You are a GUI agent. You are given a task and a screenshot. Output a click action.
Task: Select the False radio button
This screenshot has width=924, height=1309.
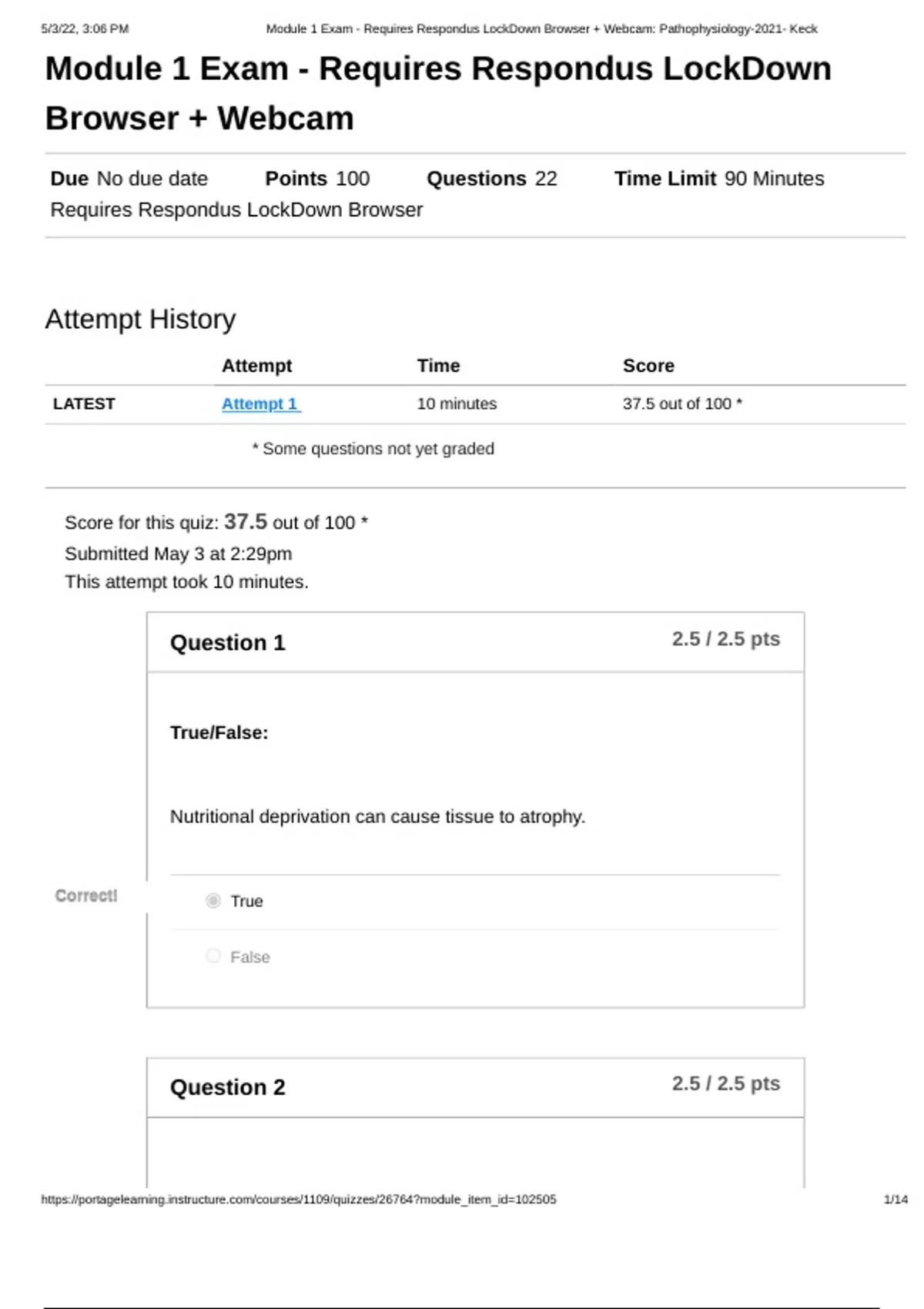click(x=214, y=956)
